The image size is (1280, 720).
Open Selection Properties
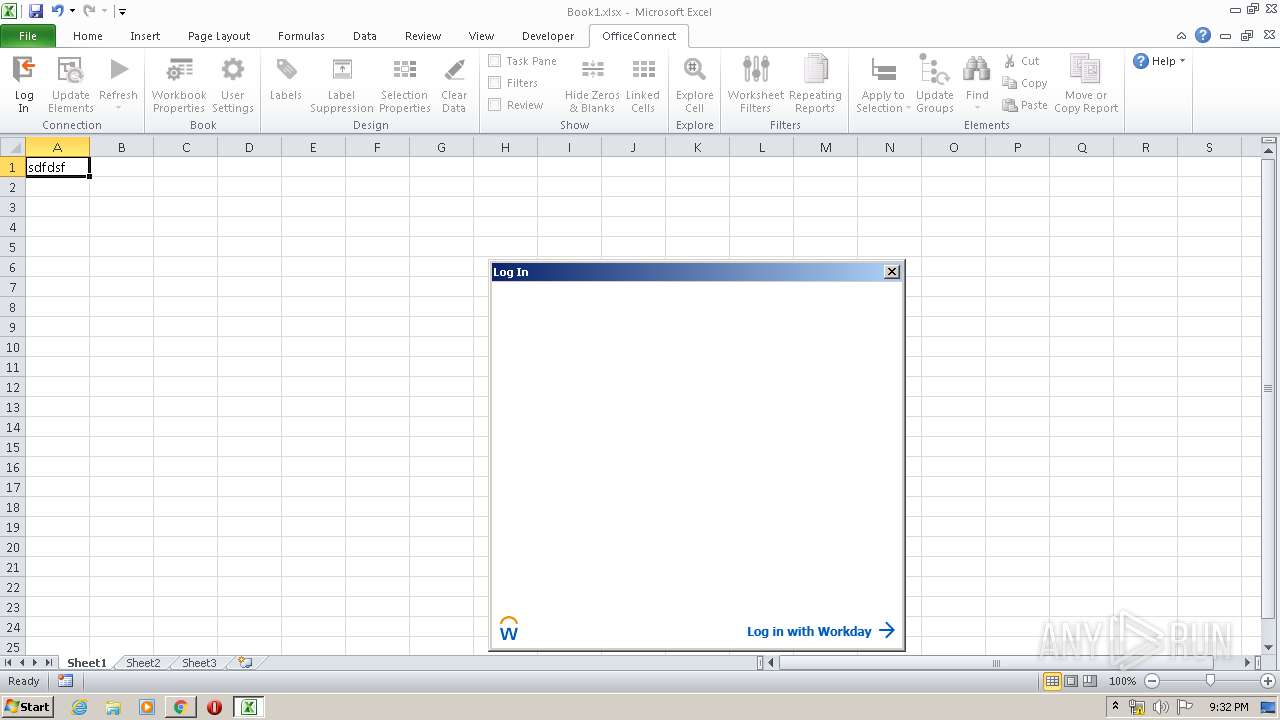coord(404,84)
